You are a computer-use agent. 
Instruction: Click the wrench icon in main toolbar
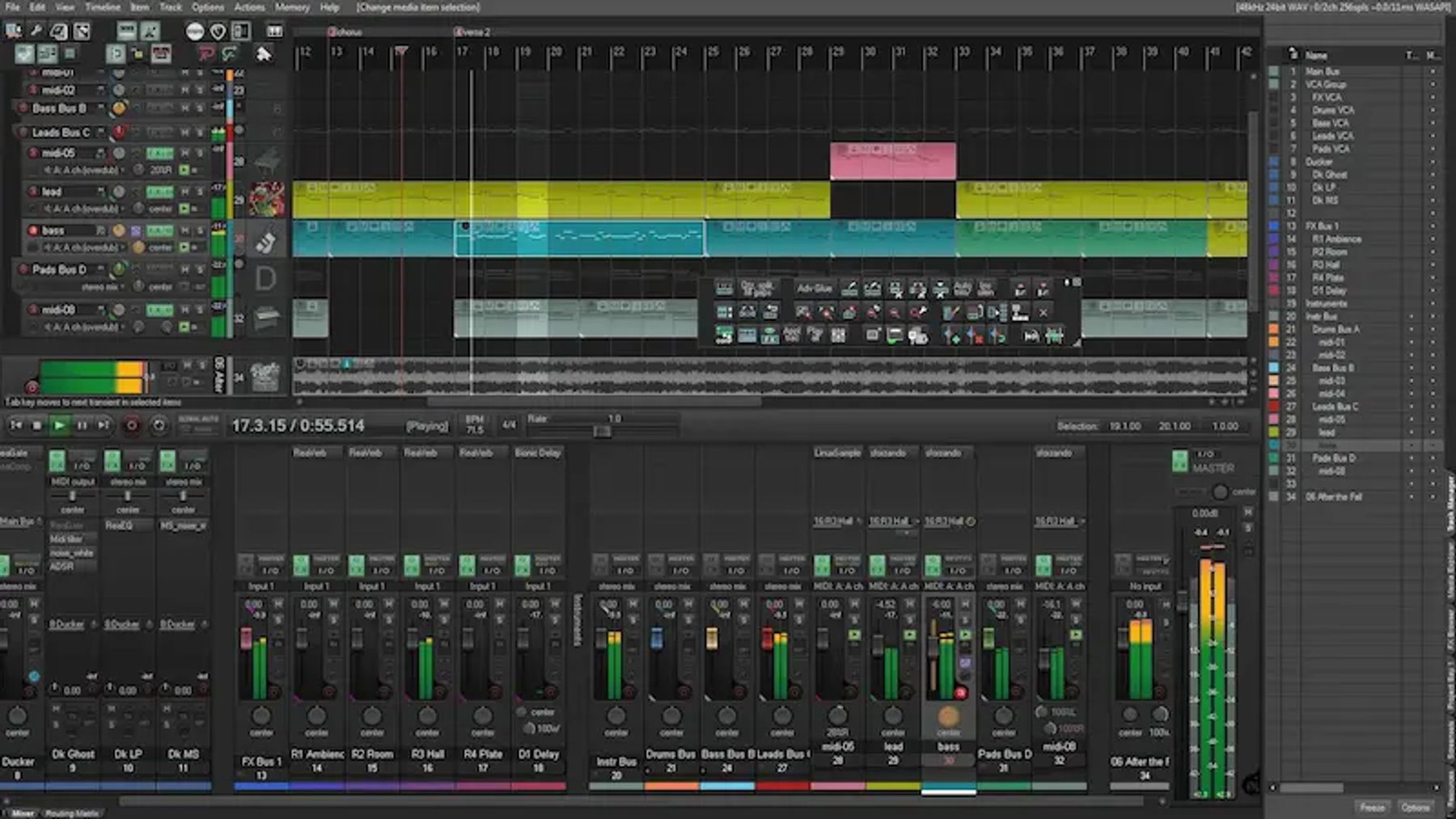tap(36, 32)
